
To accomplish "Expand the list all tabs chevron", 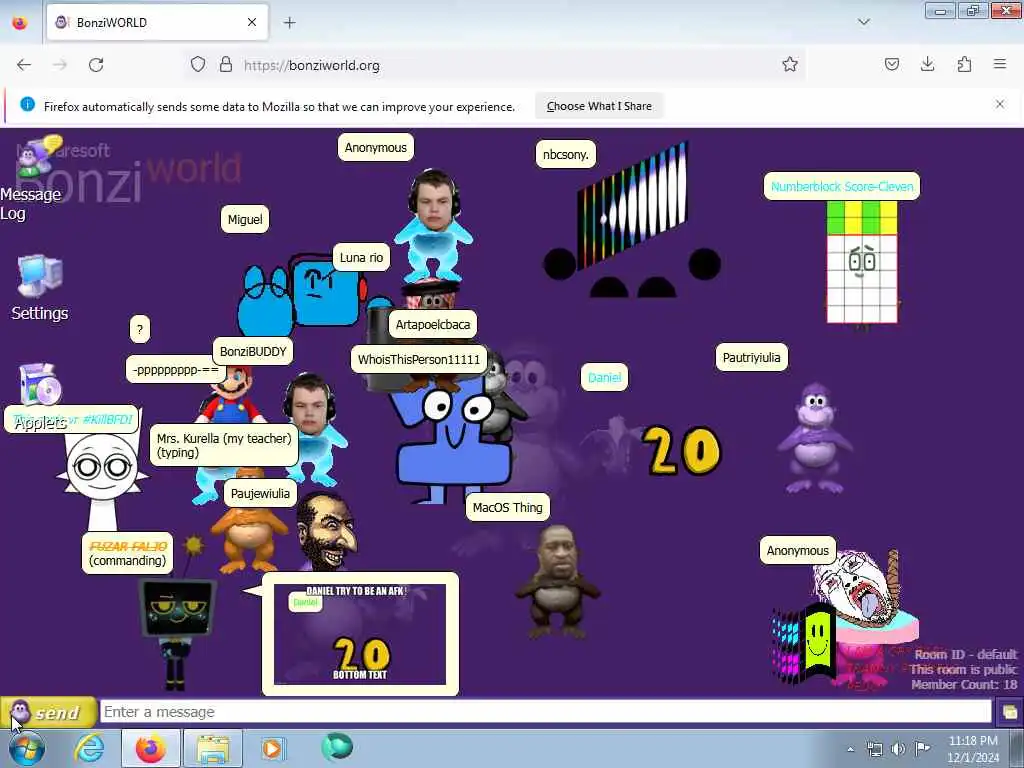I will [x=863, y=22].
